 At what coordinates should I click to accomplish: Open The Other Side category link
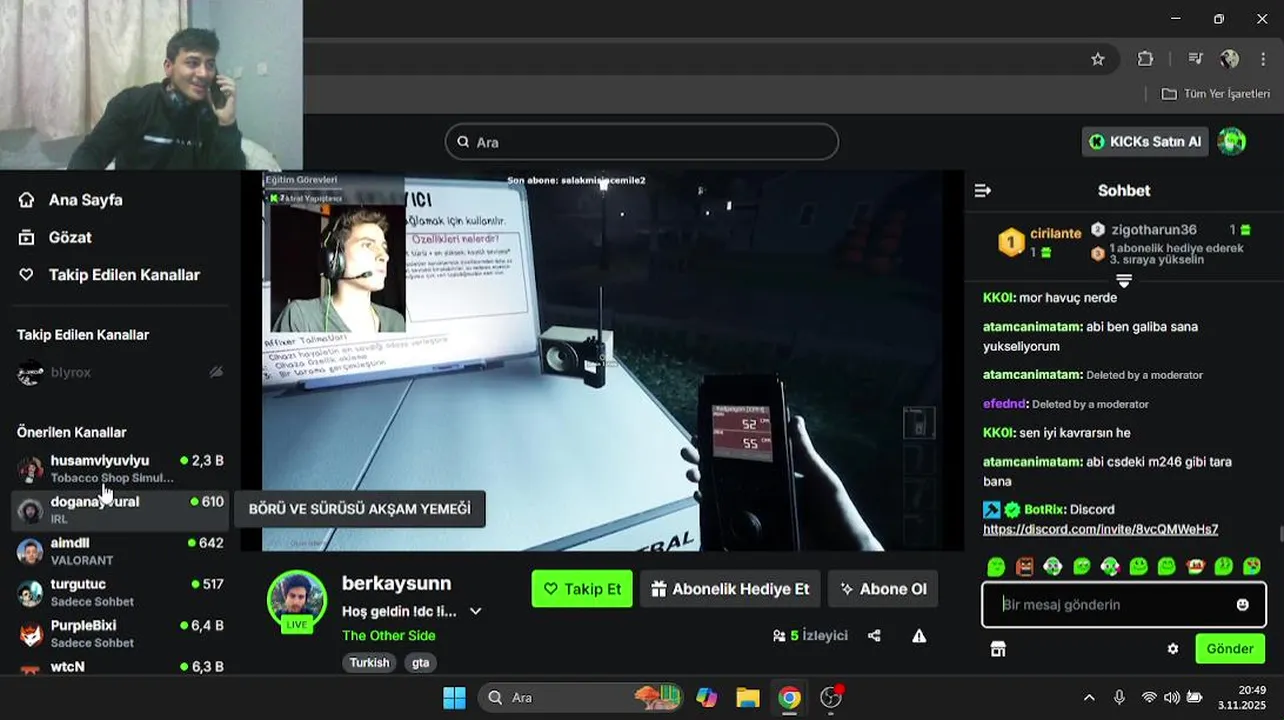[388, 635]
